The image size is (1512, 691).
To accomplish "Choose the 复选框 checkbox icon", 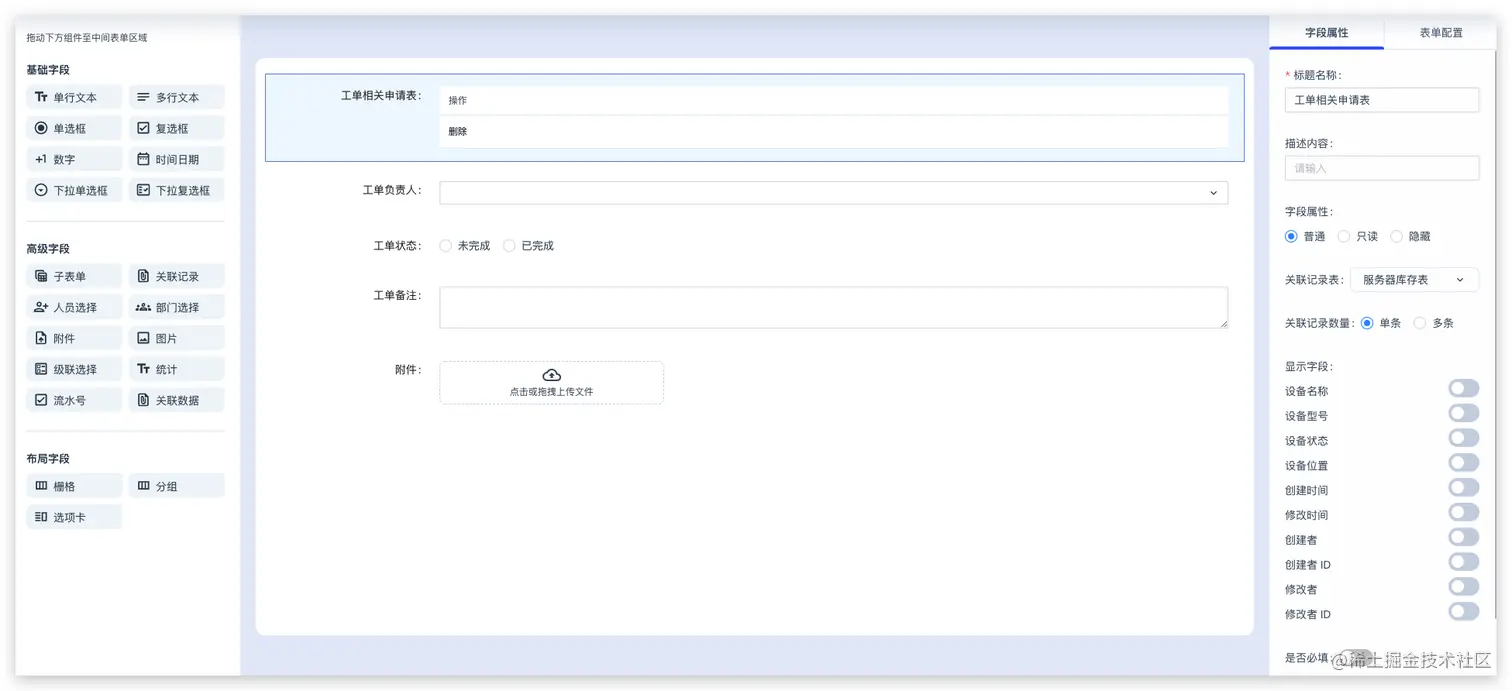I will click(143, 128).
